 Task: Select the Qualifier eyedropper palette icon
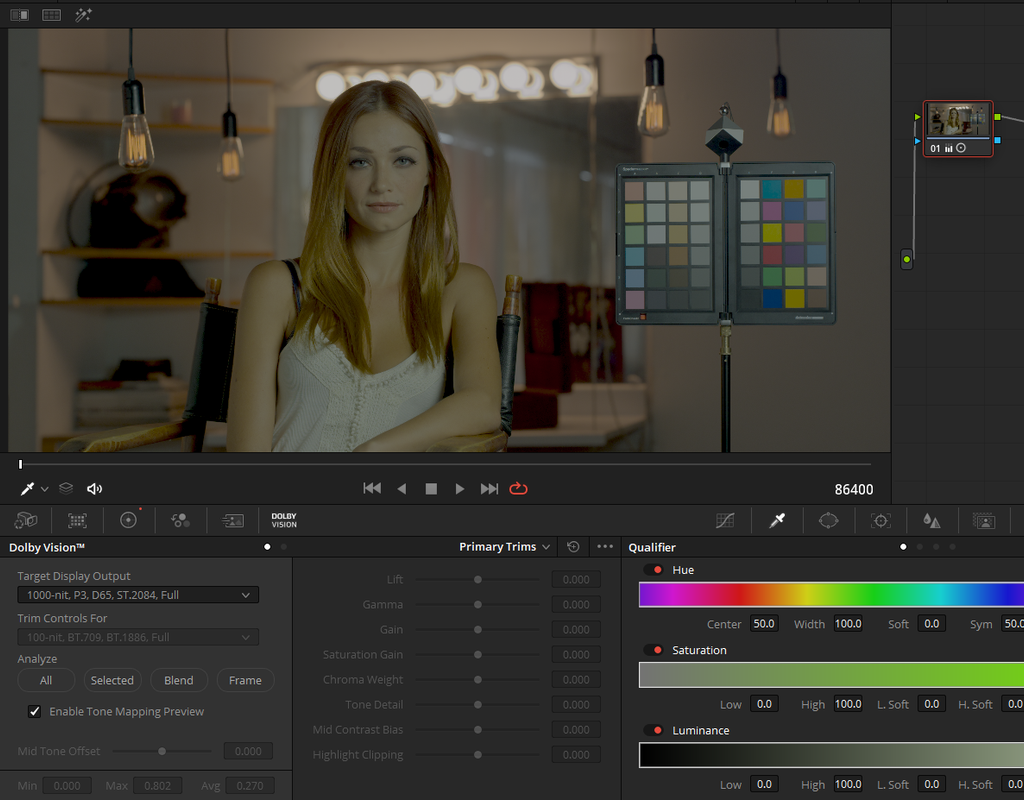777,520
